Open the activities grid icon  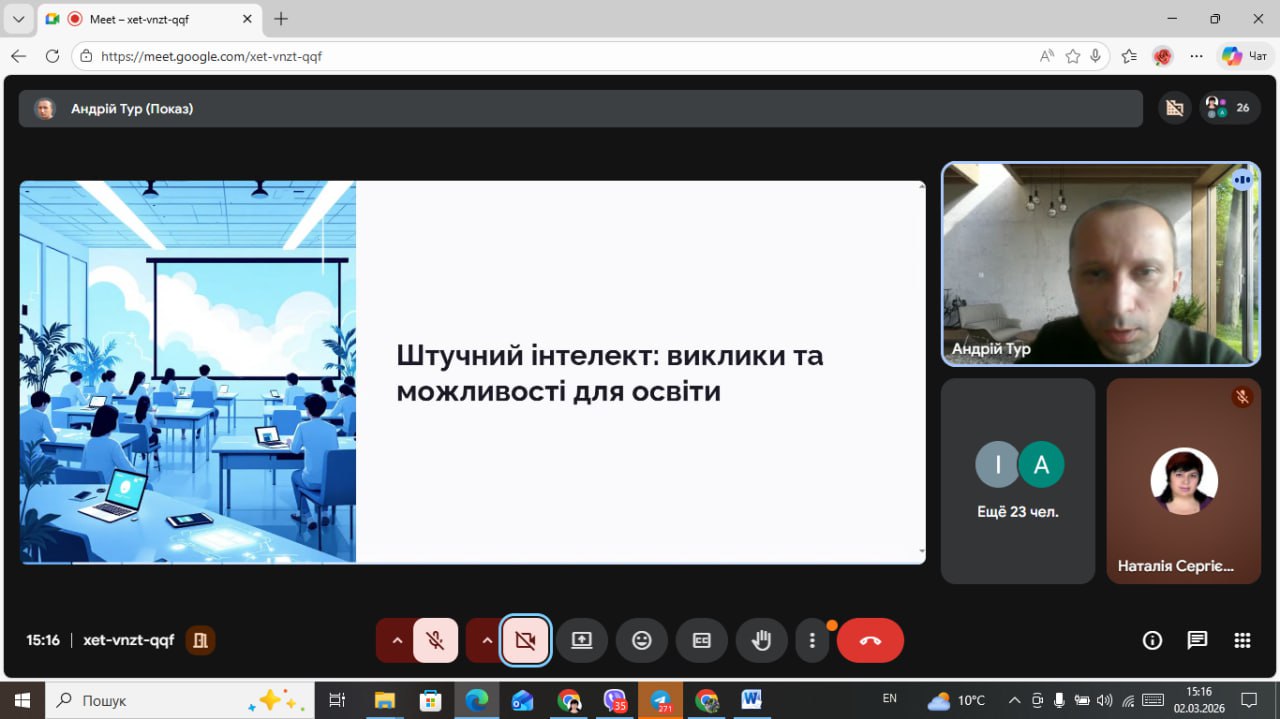1242,641
